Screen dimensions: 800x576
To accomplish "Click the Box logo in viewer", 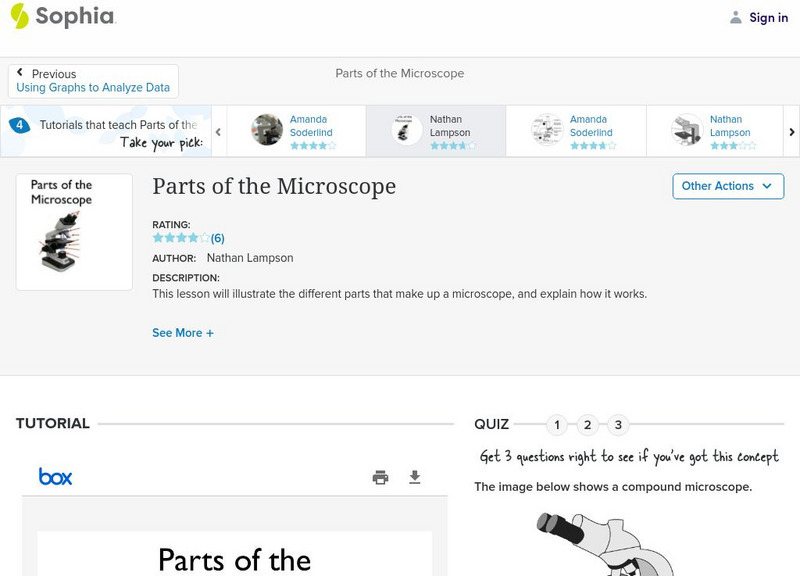I will 55,477.
